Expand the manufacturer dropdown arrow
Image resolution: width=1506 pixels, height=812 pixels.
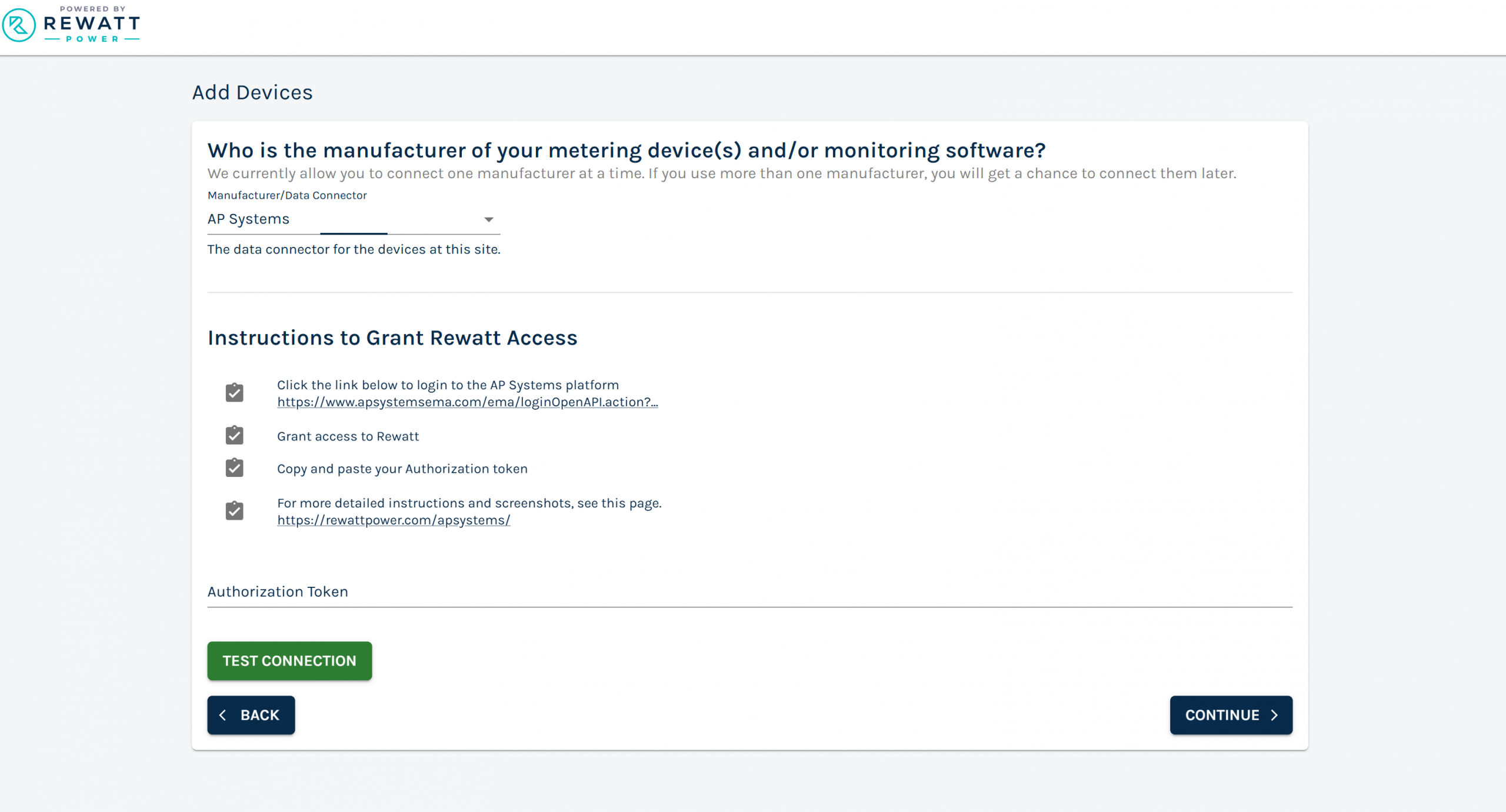[x=488, y=219]
